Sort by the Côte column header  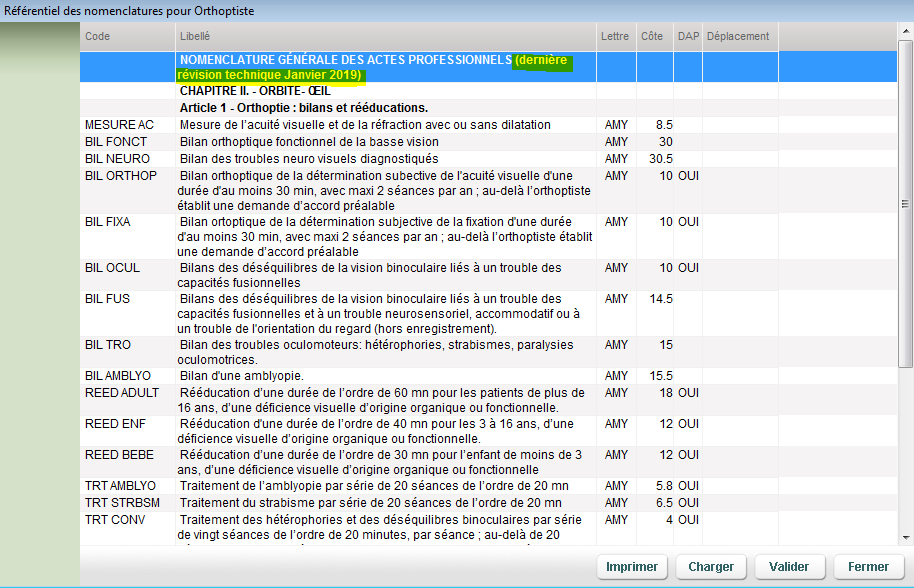(x=652, y=36)
